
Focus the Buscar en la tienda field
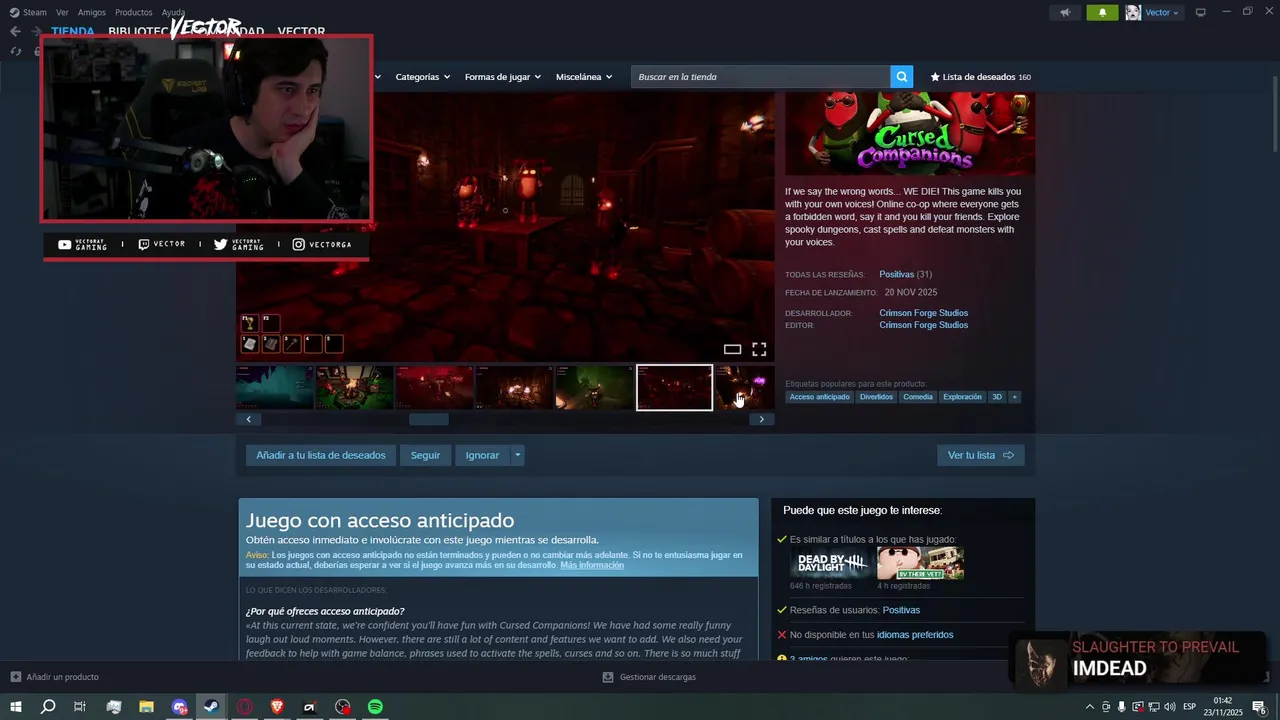pos(760,77)
